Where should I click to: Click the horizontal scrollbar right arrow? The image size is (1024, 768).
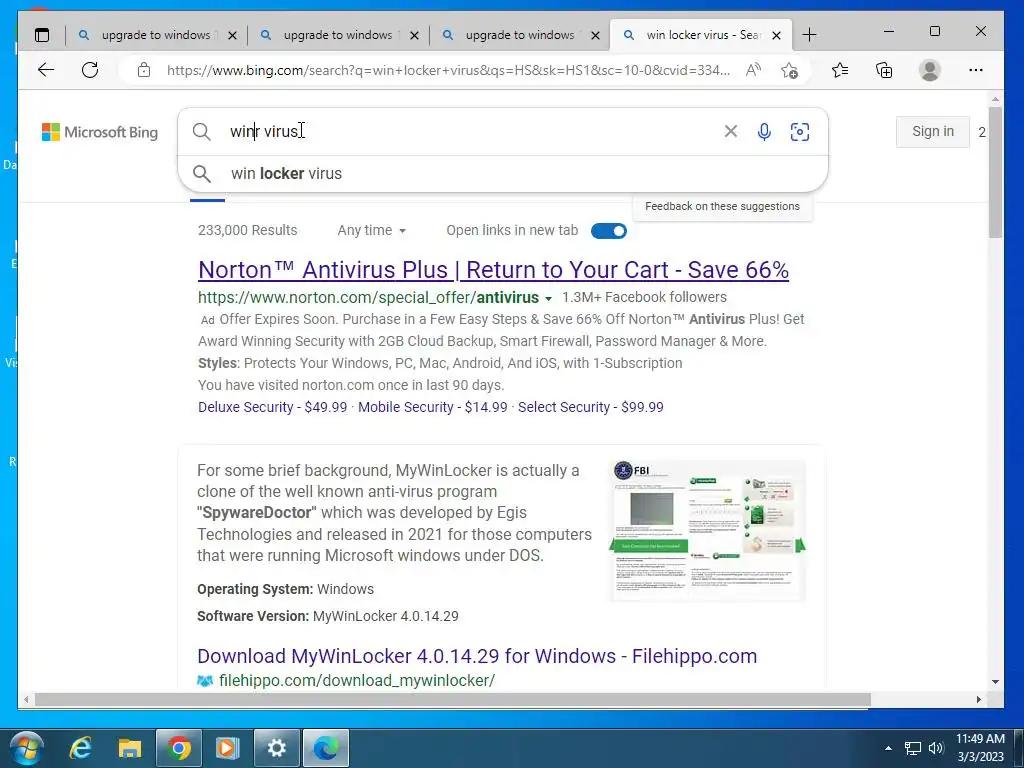tap(978, 699)
